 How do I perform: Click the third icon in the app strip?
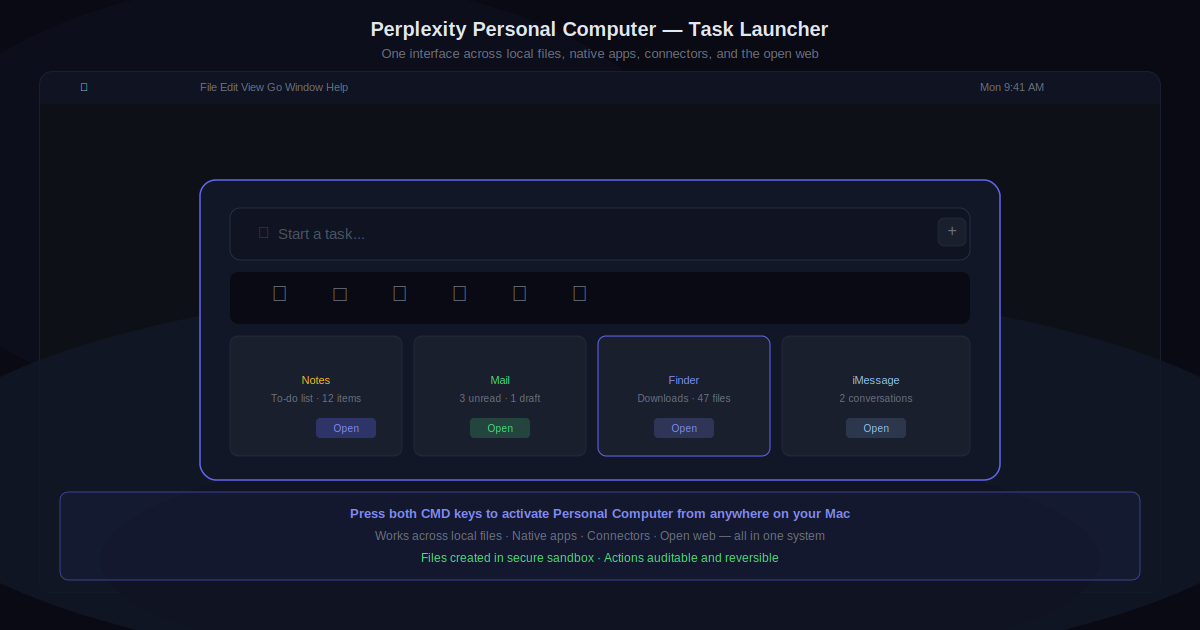tap(400, 293)
